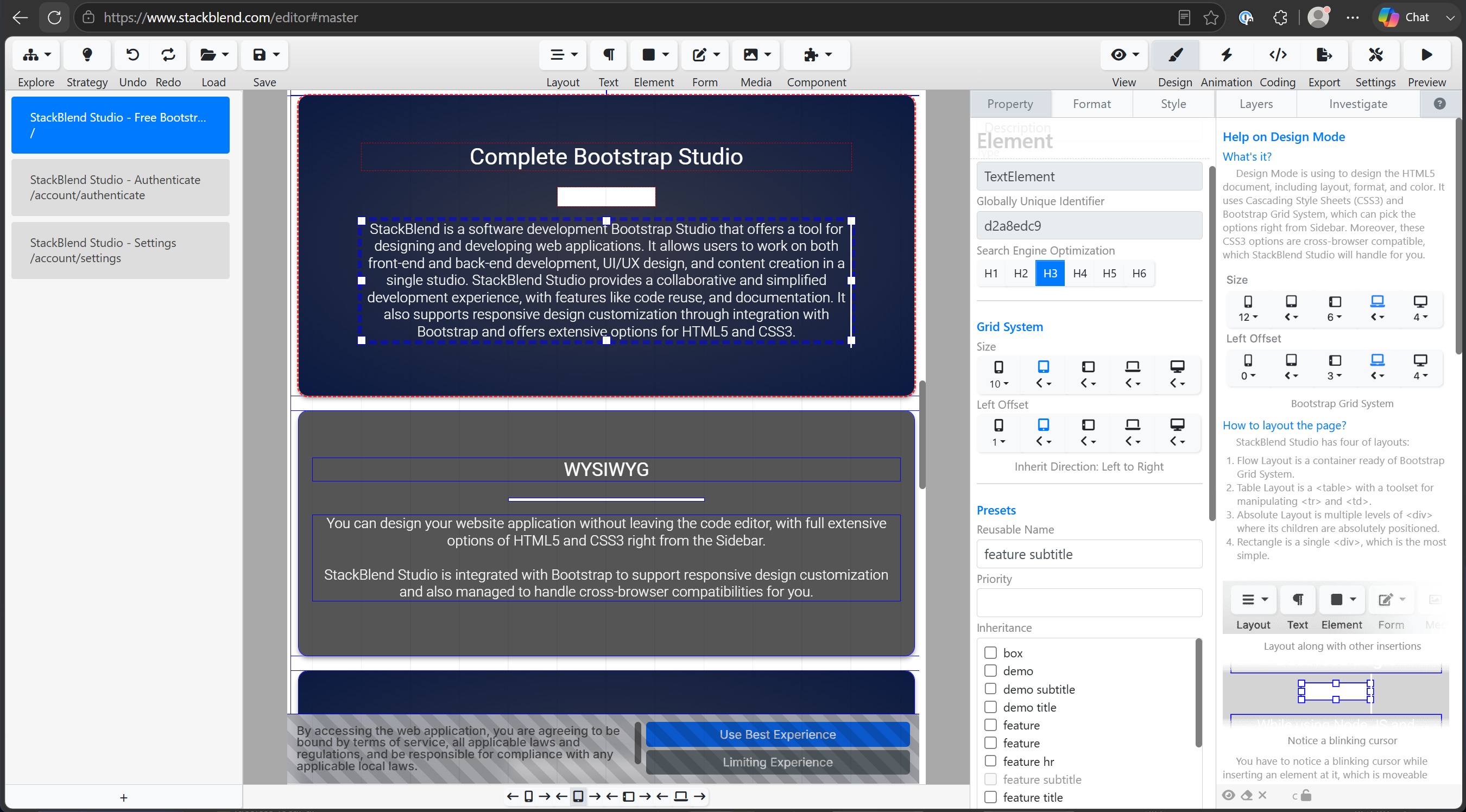
Task: Click the Reusable Name input field
Action: (x=1089, y=554)
